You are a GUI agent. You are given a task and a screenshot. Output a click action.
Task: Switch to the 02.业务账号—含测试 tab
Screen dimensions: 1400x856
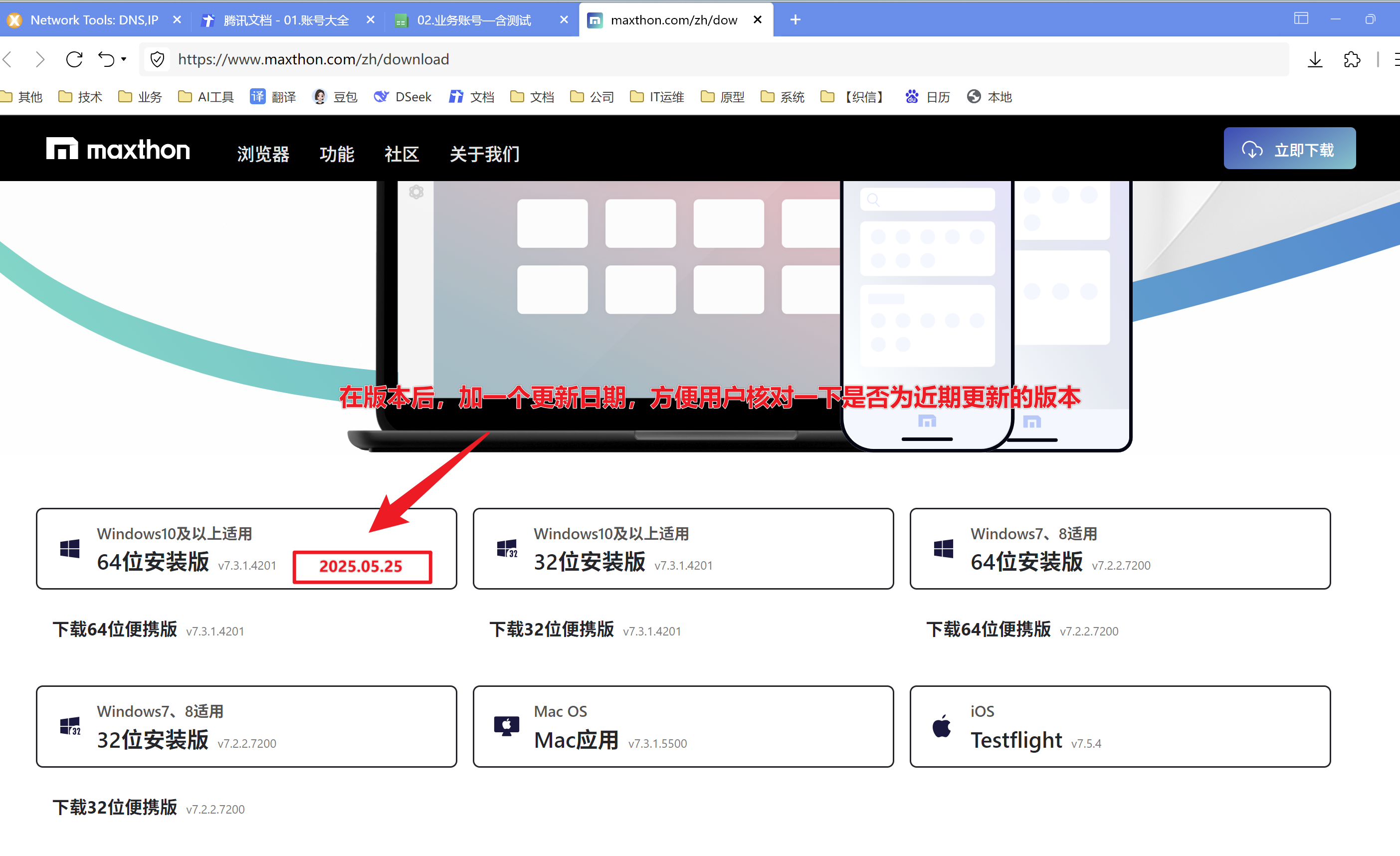pyautogui.click(x=474, y=20)
